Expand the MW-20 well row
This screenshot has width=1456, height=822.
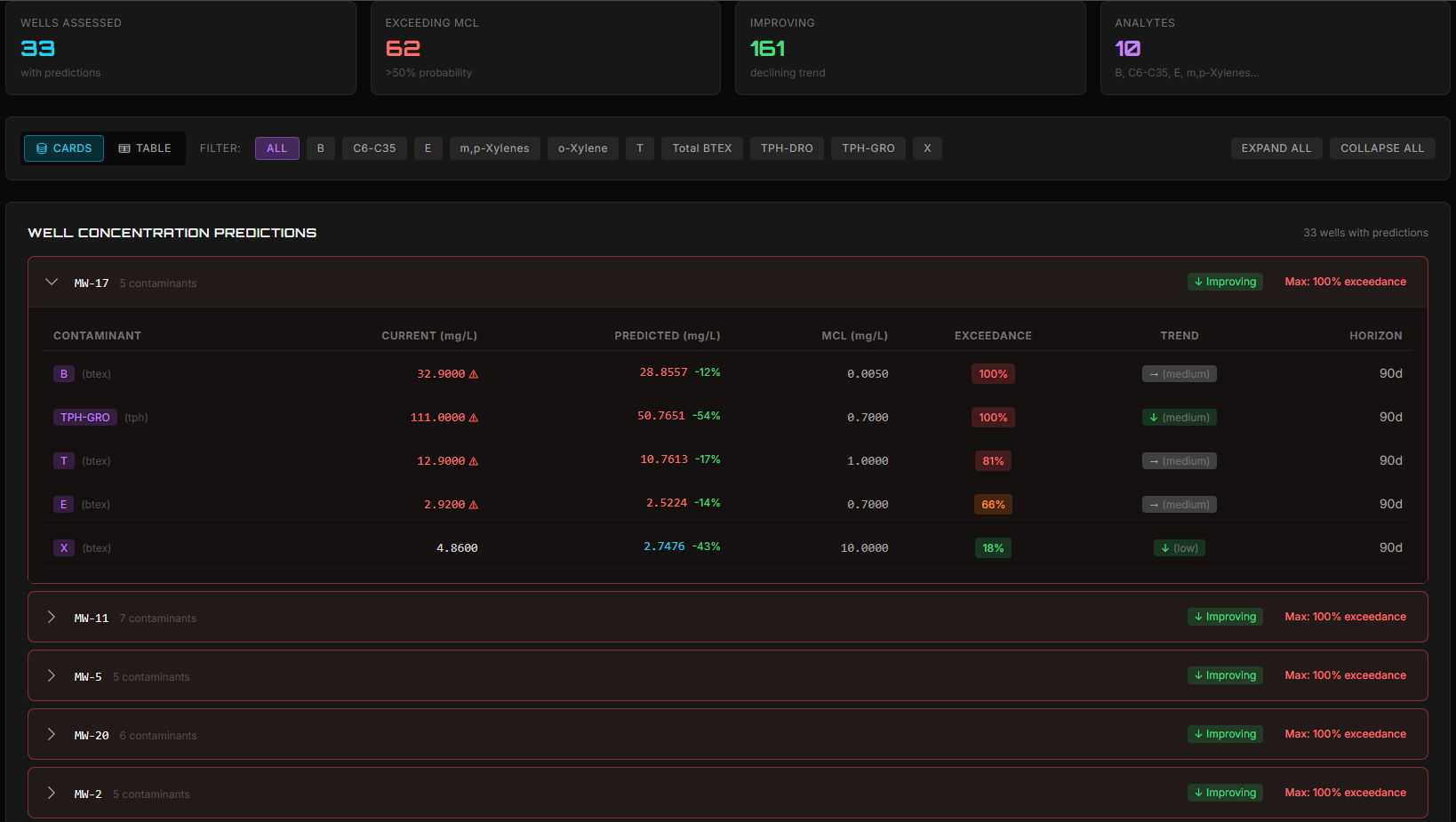click(52, 735)
